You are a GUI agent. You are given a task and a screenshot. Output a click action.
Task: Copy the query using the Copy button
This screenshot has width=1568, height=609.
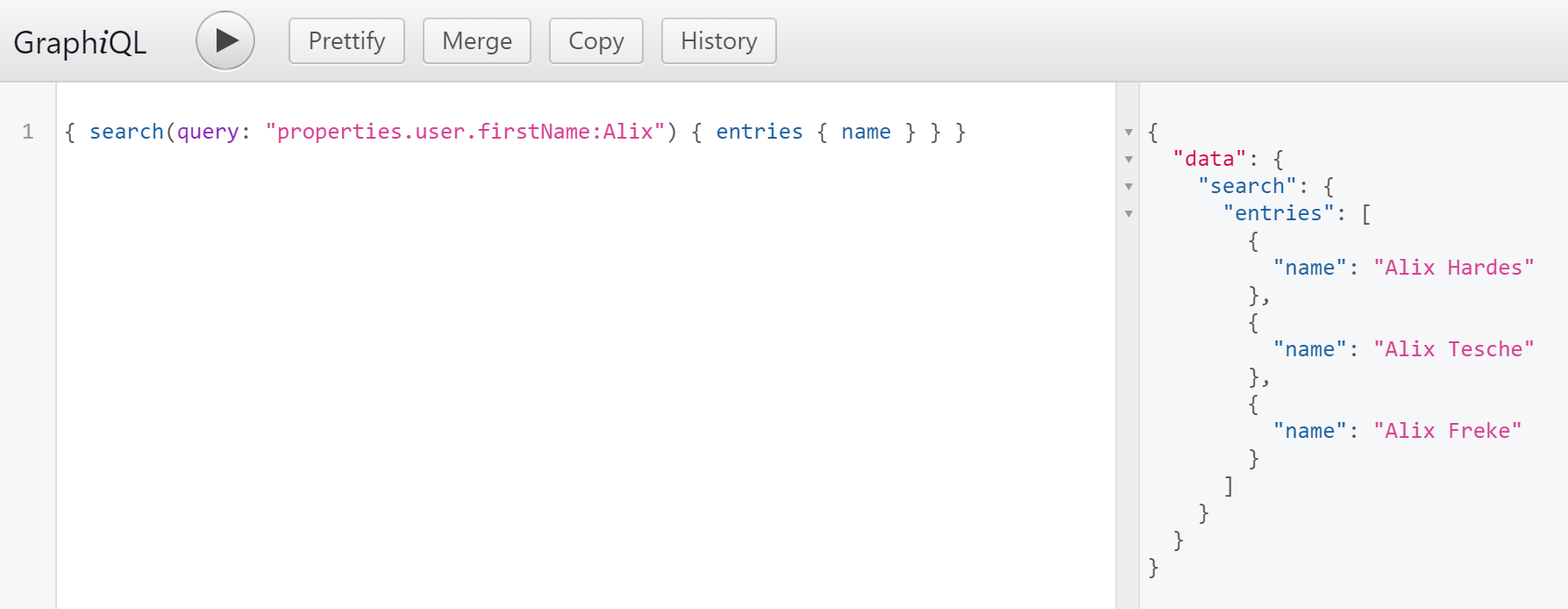595,41
